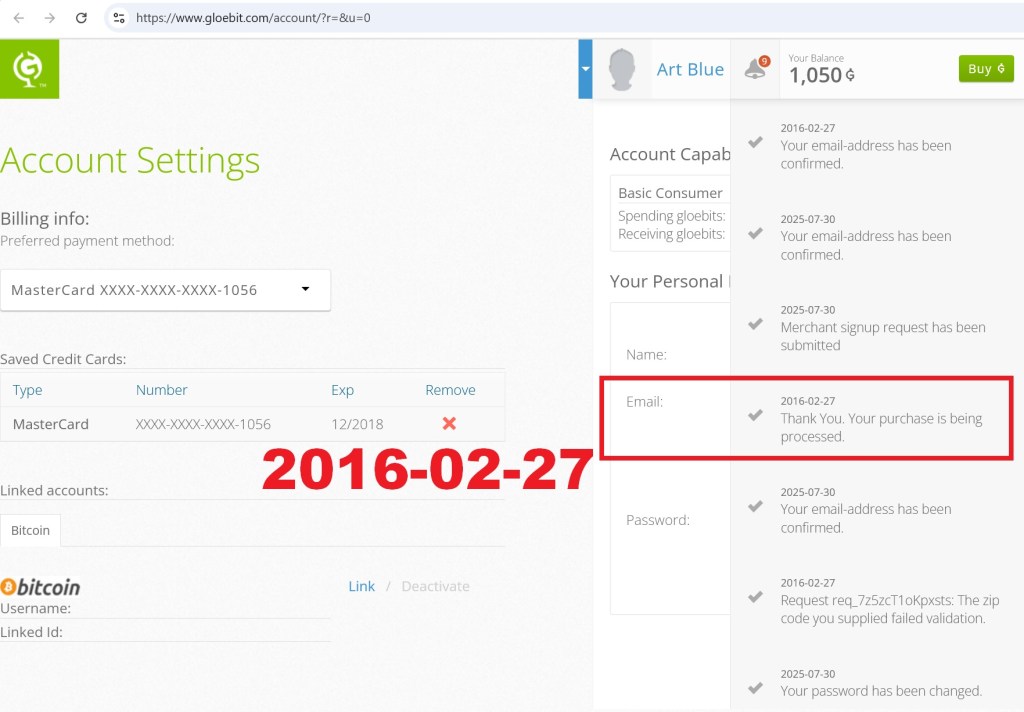Screen dimensions: 1024x712
Task: Tick the 'Merchant signup request' notification checkmark
Action: point(756,324)
